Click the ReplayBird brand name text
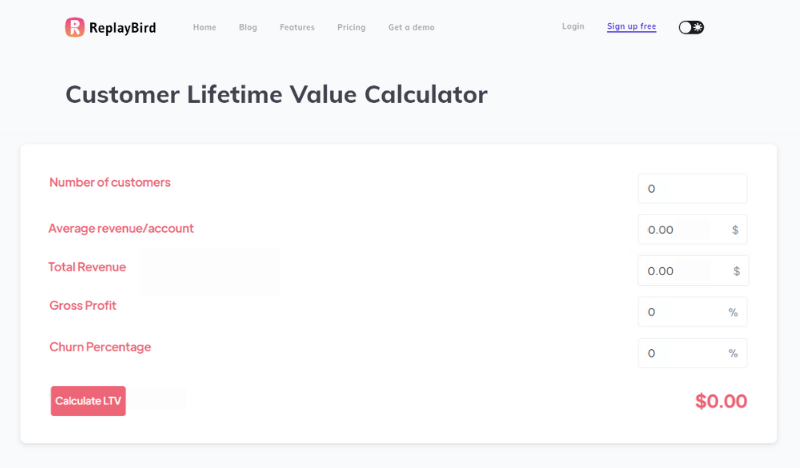 point(122,28)
